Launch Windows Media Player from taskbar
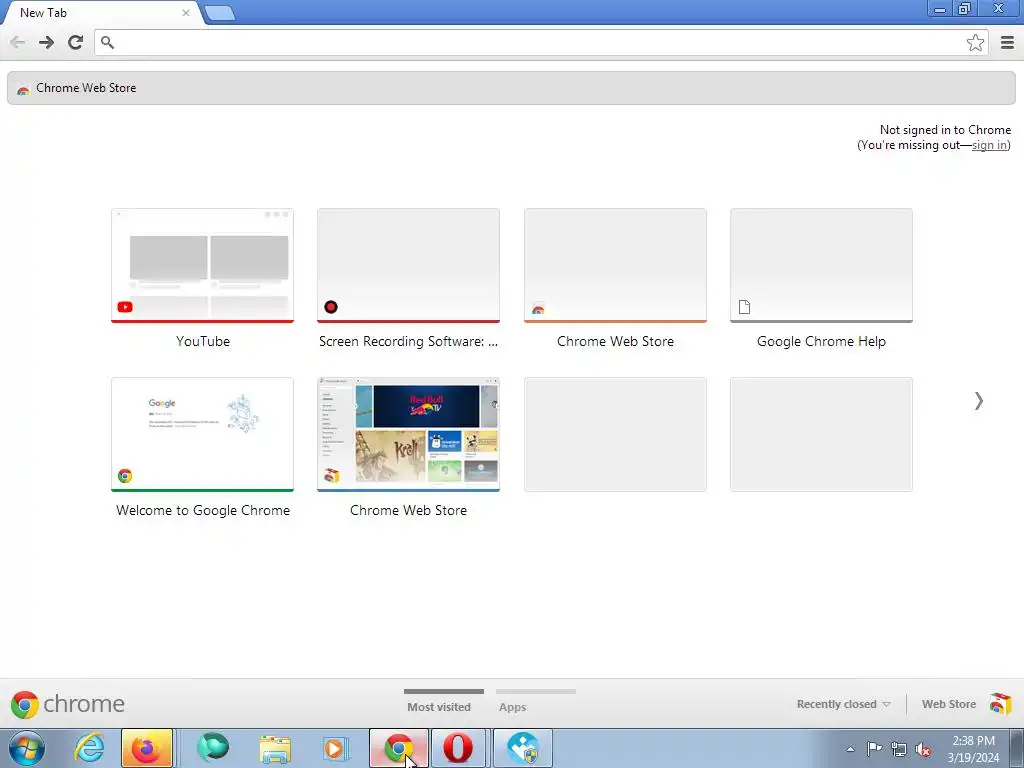 (x=336, y=748)
